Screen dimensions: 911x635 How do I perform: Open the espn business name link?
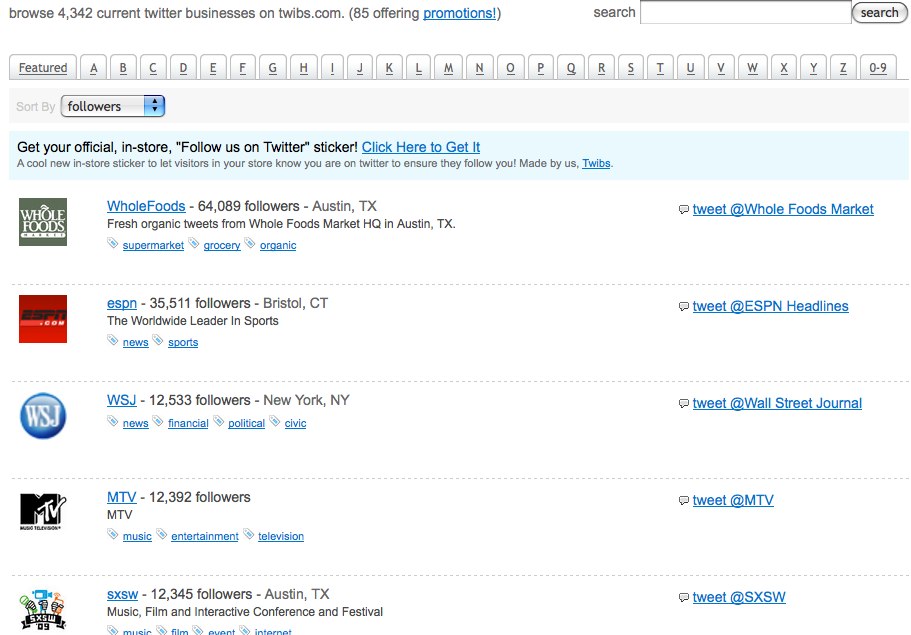click(x=122, y=303)
